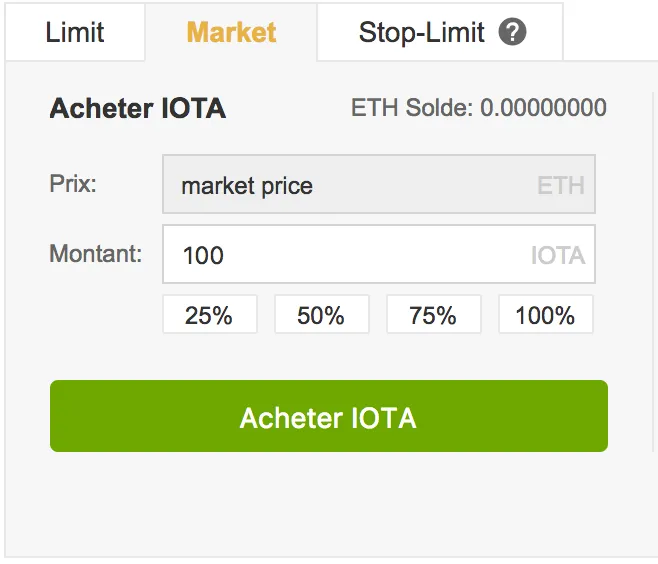This screenshot has height=564, width=658.
Task: Focus the Montant amount input field
Action: [x=379, y=254]
